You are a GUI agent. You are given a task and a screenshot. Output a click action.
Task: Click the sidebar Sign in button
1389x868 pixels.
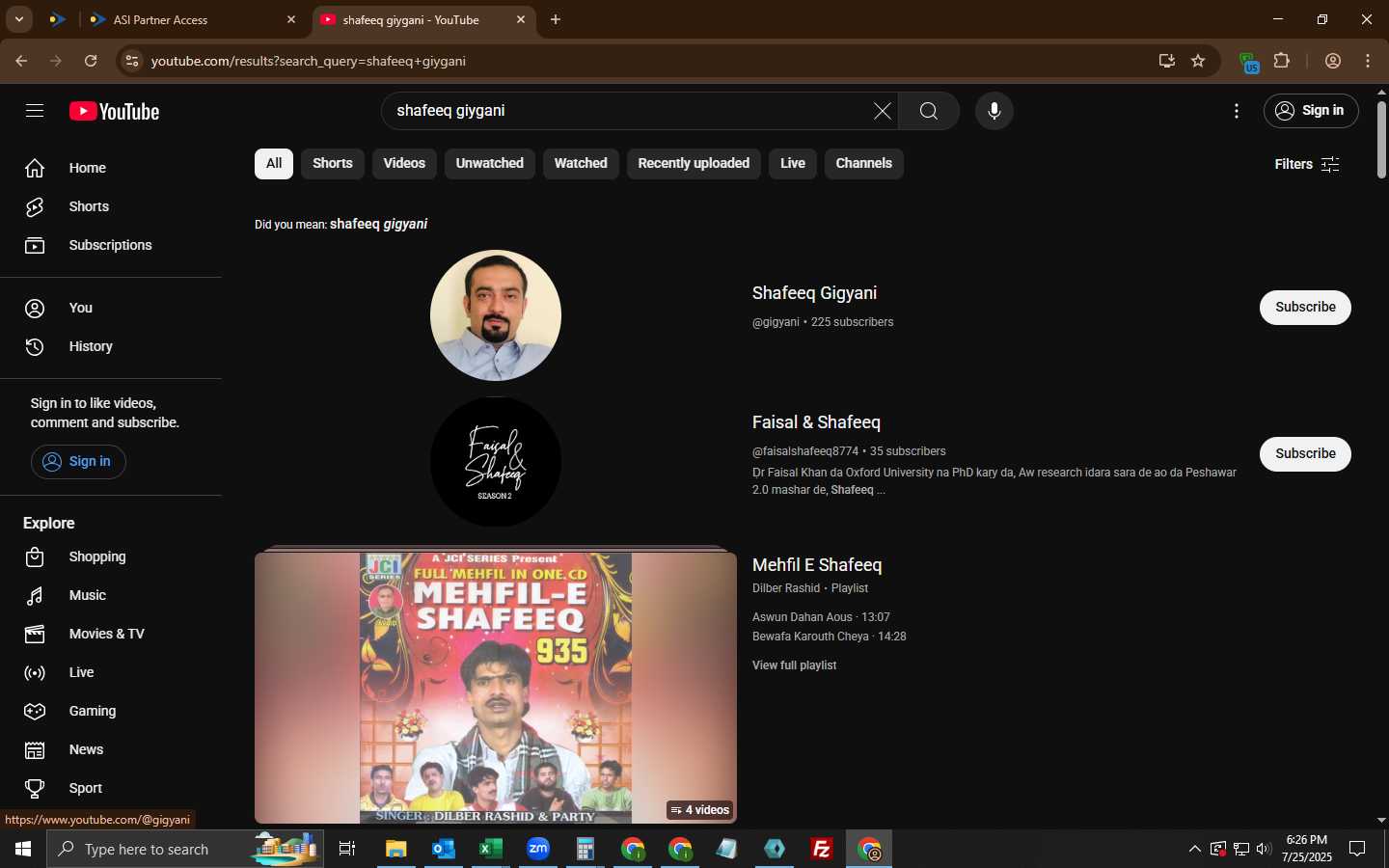click(x=78, y=462)
